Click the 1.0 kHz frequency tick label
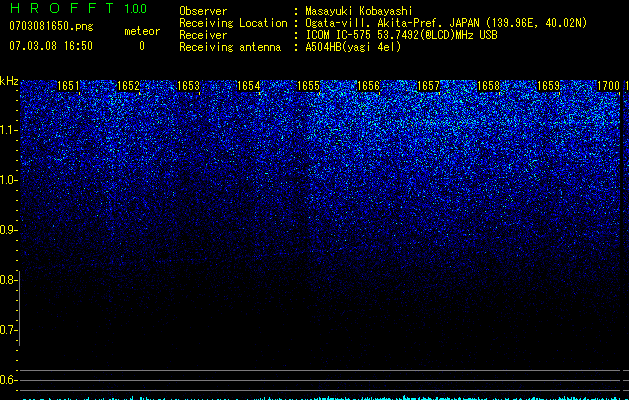 coord(8,180)
